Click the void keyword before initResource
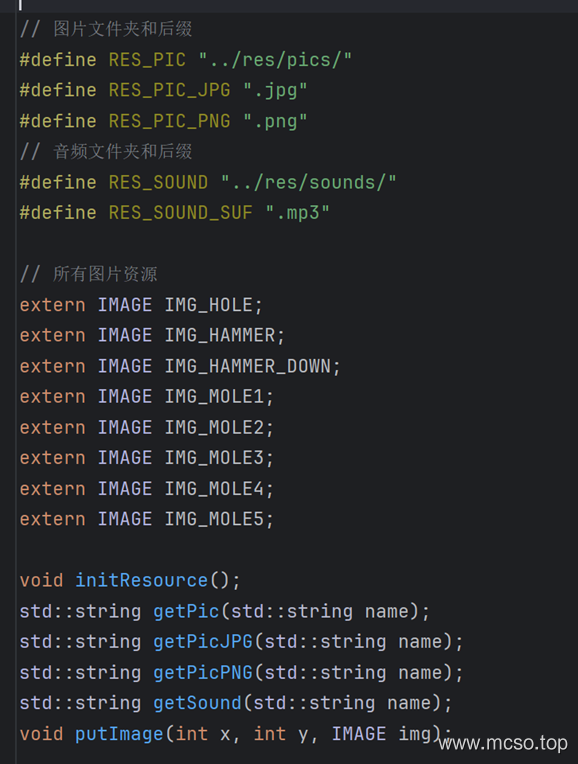578x764 pixels. click(x=41, y=580)
